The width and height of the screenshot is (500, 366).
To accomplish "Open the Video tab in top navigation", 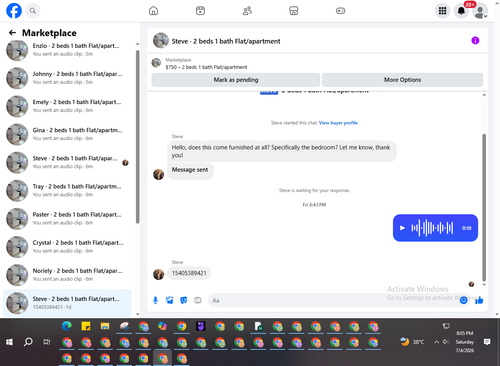I will pos(200,11).
